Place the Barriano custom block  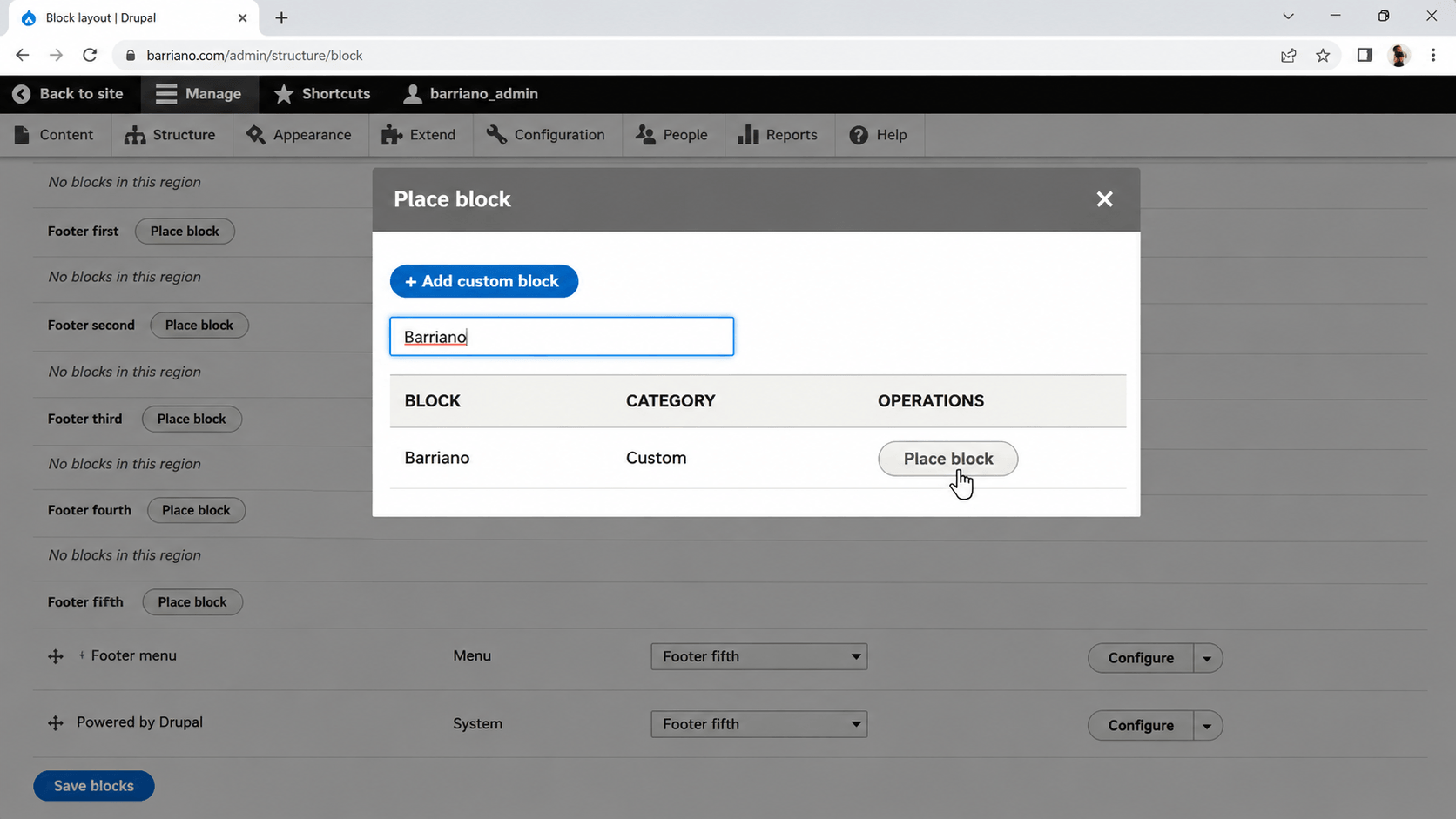tap(947, 459)
